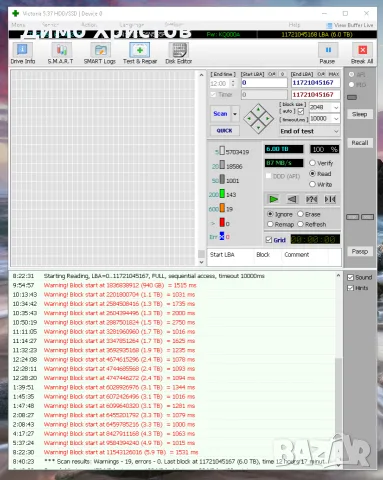The image size is (383, 480).
Task: Click the Comment column header
Action: tap(297, 255)
